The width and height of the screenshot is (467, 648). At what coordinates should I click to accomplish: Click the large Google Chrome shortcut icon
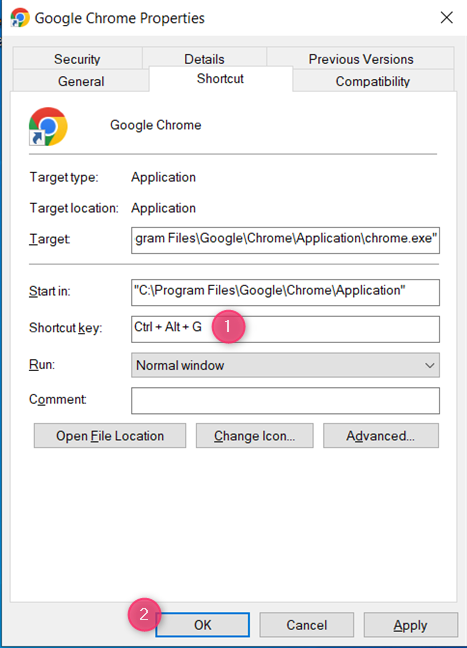48,126
